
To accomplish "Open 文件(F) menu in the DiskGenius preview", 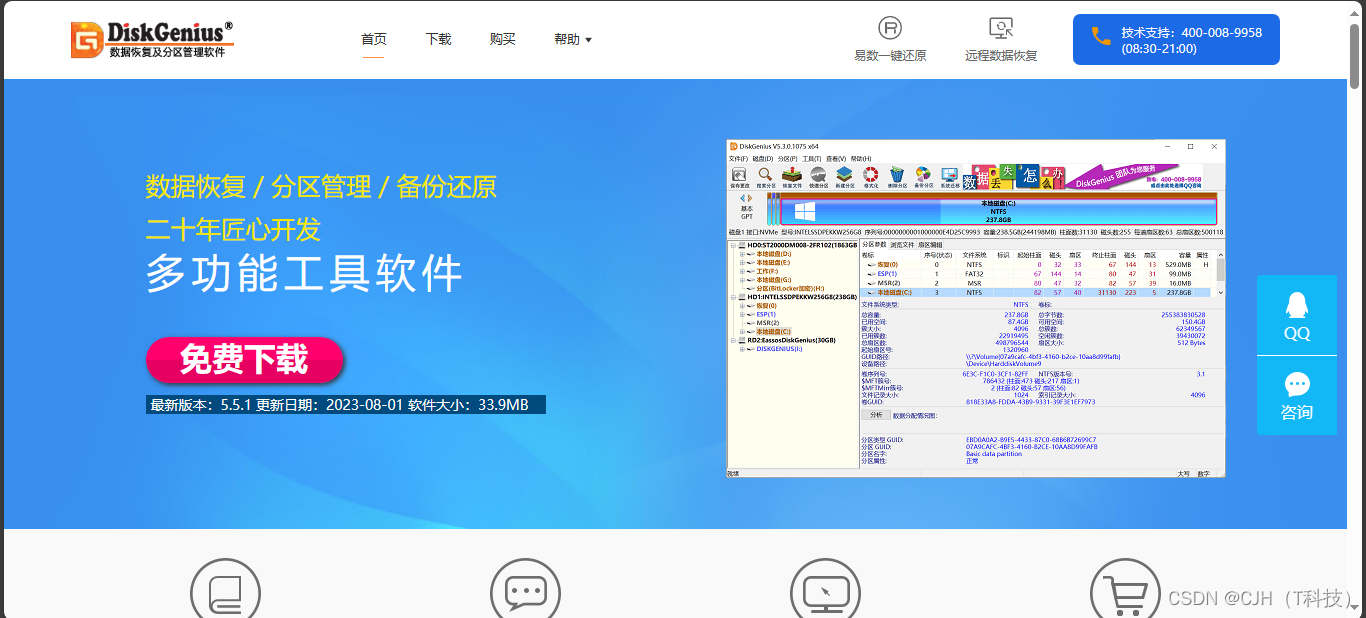I will [x=738, y=158].
